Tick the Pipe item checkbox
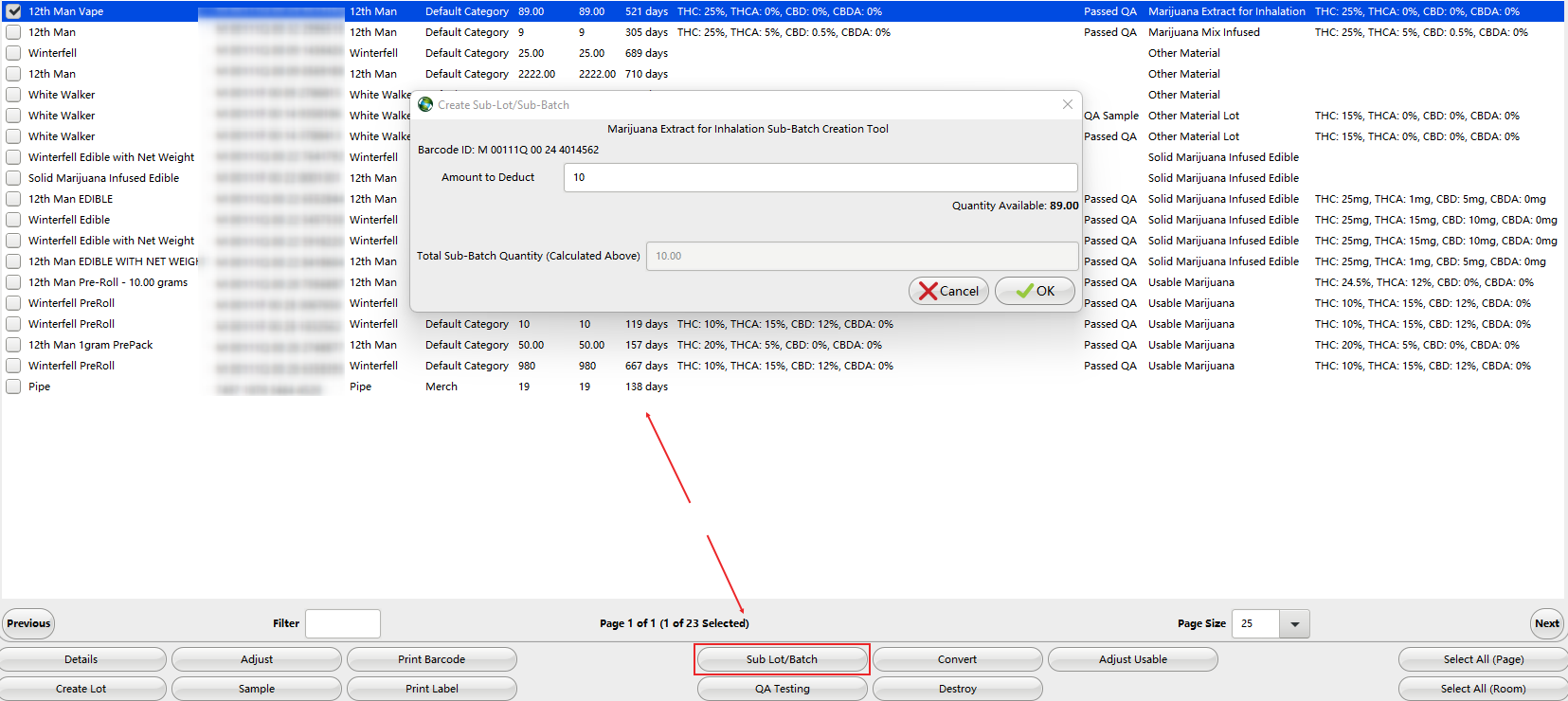Image resolution: width=1568 pixels, height=701 pixels. [13, 386]
